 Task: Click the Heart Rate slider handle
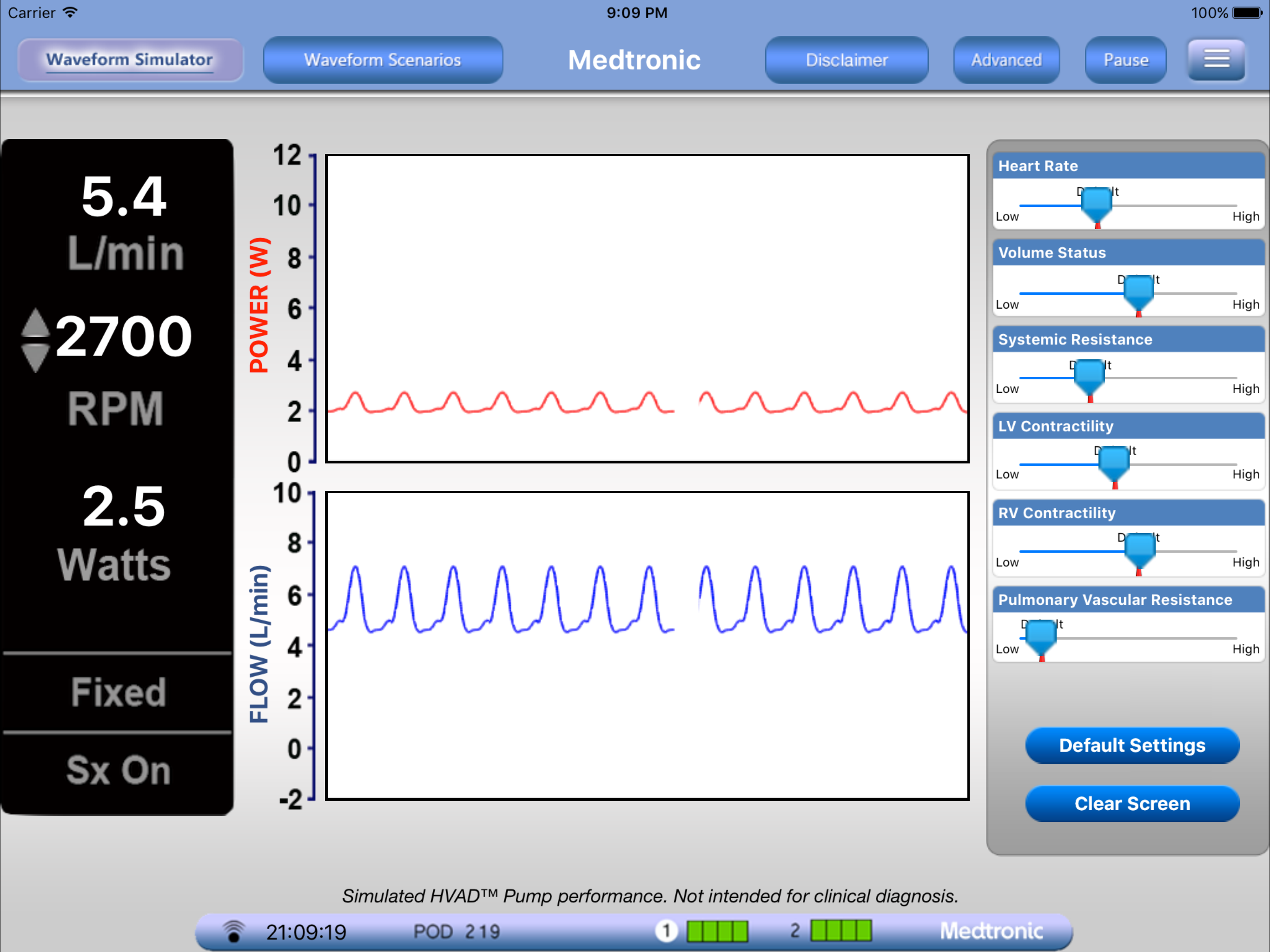click(x=1097, y=205)
